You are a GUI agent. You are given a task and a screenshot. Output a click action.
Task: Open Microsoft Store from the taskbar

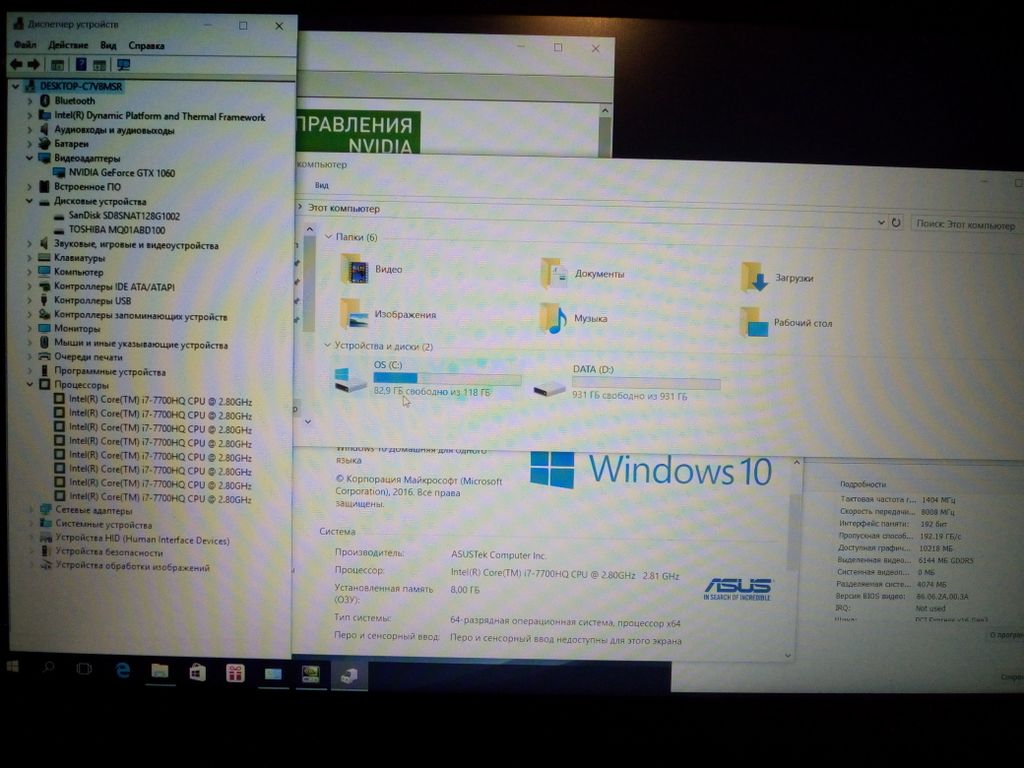click(197, 671)
